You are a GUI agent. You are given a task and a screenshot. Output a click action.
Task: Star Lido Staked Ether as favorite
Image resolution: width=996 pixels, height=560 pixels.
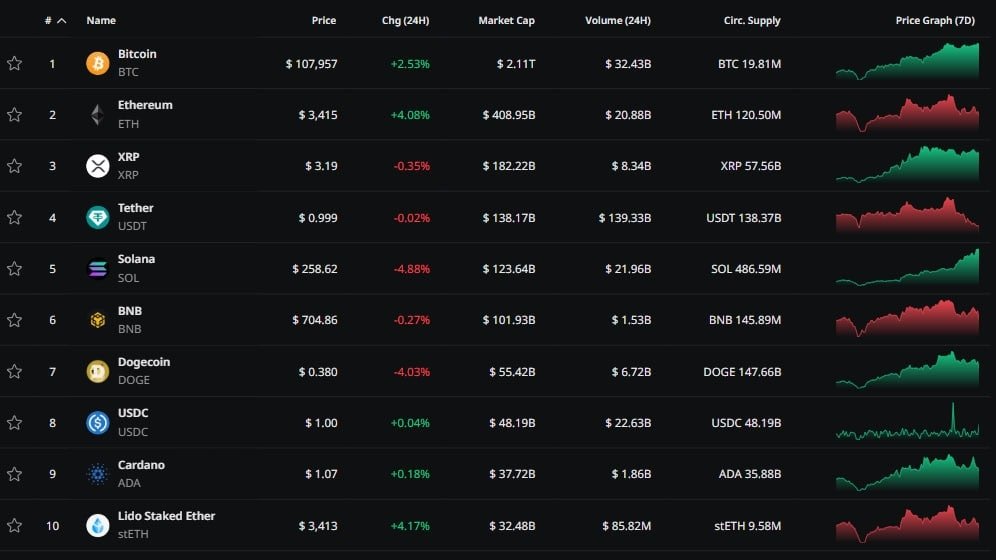pyautogui.click(x=14, y=525)
